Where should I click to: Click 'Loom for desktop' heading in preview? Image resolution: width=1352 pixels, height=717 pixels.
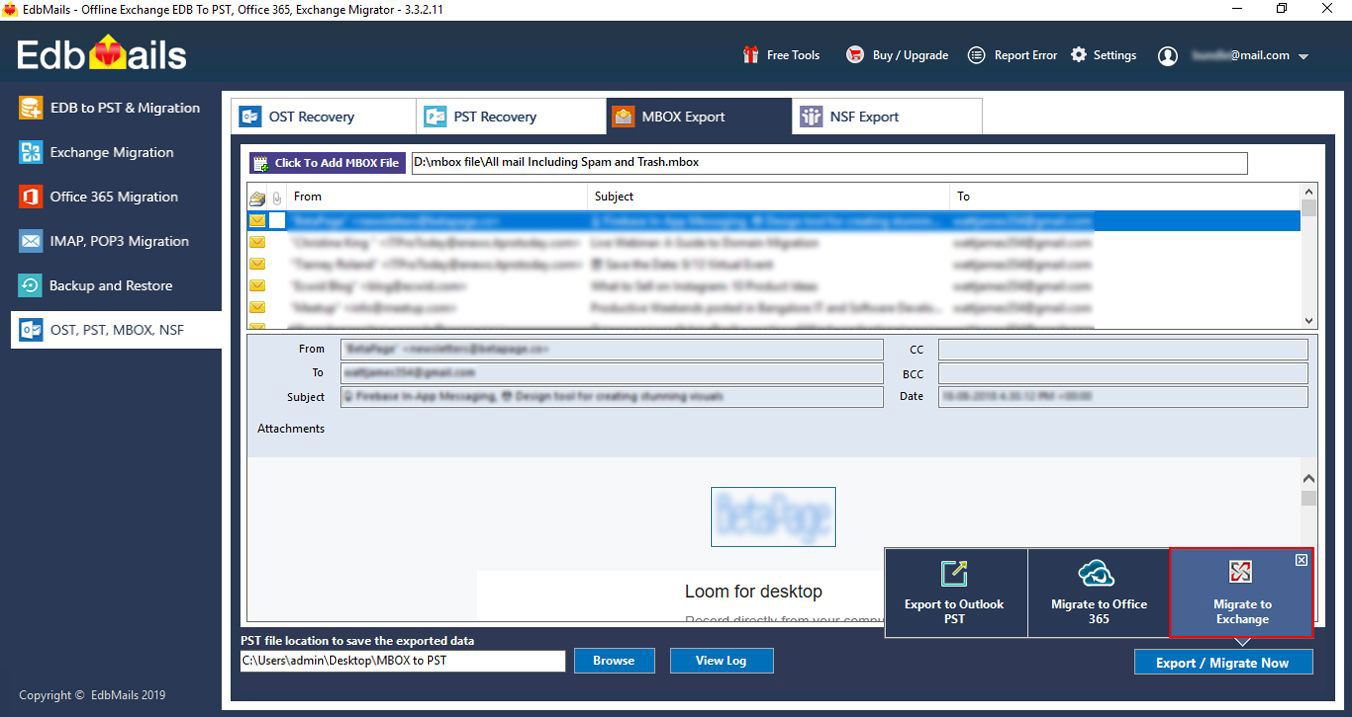coord(753,592)
